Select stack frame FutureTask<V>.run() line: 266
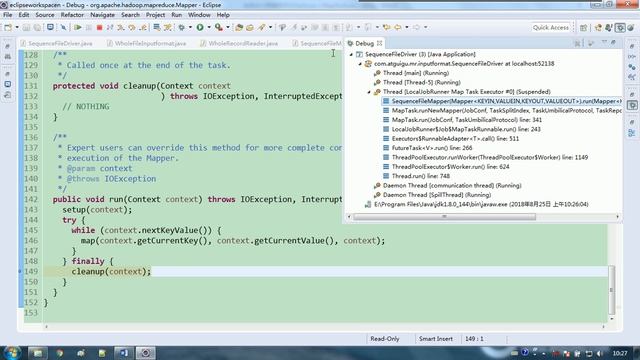This screenshot has height=360, width=640. click(431, 148)
